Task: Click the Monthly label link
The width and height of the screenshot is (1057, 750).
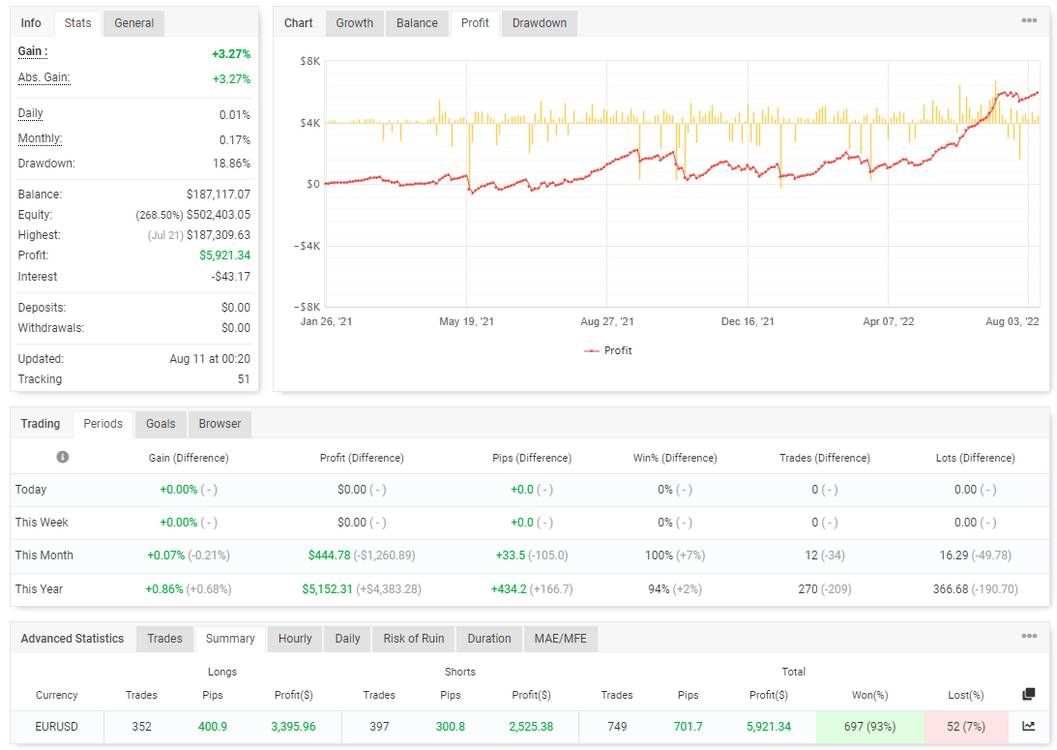Action: click(40, 138)
